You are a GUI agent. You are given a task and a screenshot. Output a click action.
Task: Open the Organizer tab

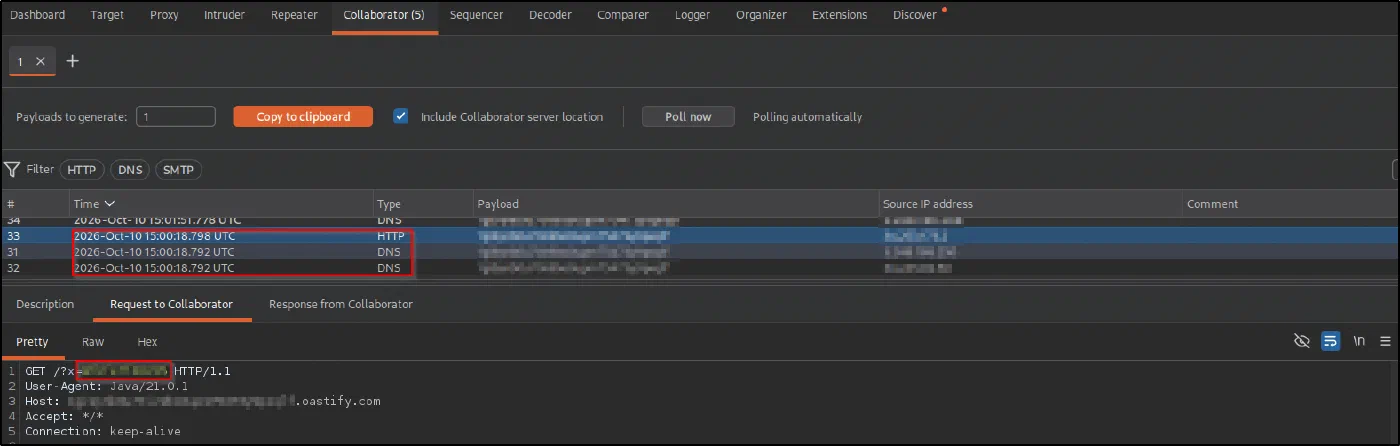[760, 15]
